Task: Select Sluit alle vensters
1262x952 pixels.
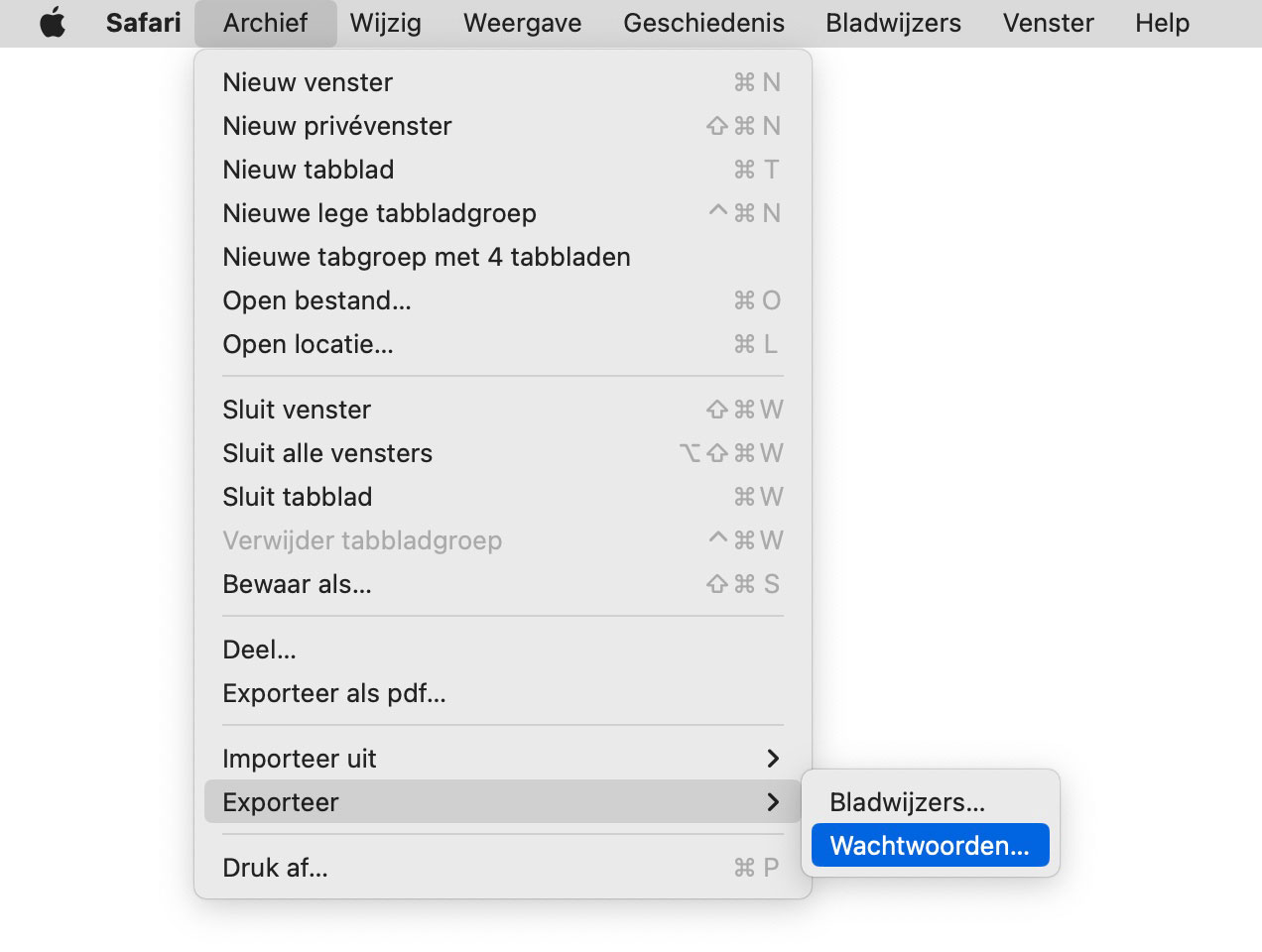Action: (502, 453)
